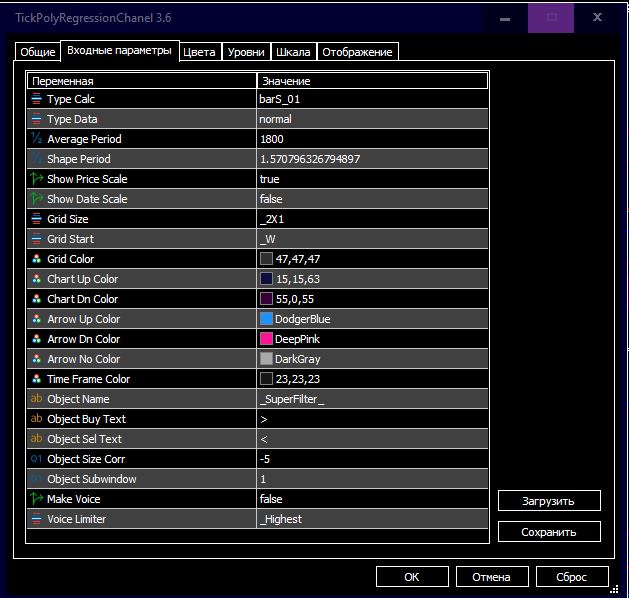Click the fraction icon beside Average Period
The width and height of the screenshot is (629, 598).
tap(37, 139)
